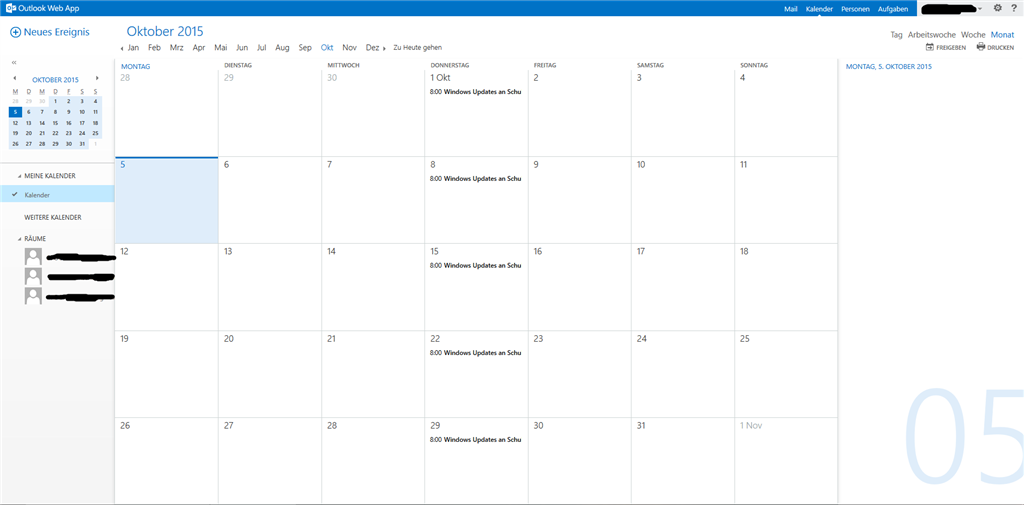
Task: Click the Neues Ereignis label
Action: [x=57, y=32]
